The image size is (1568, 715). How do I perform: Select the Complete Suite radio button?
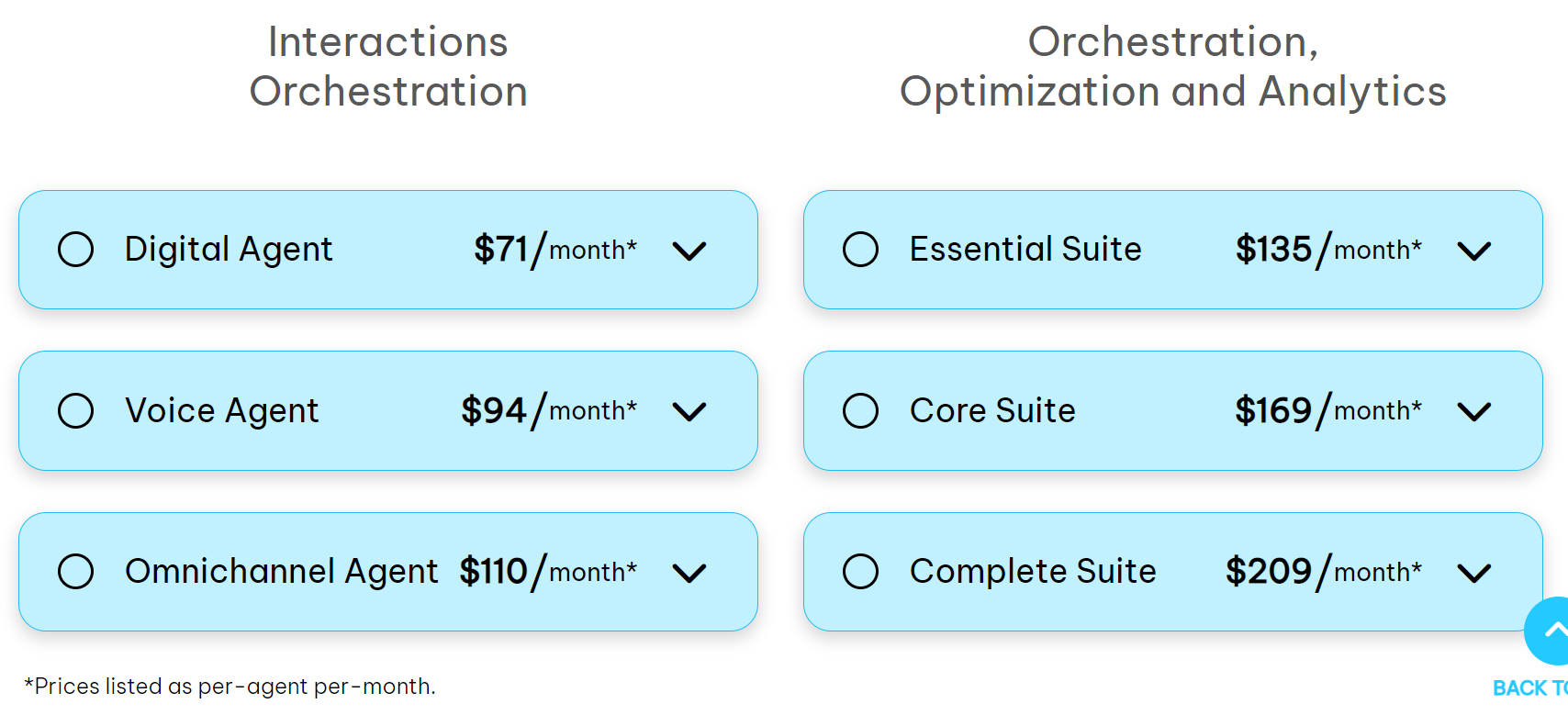click(x=860, y=571)
